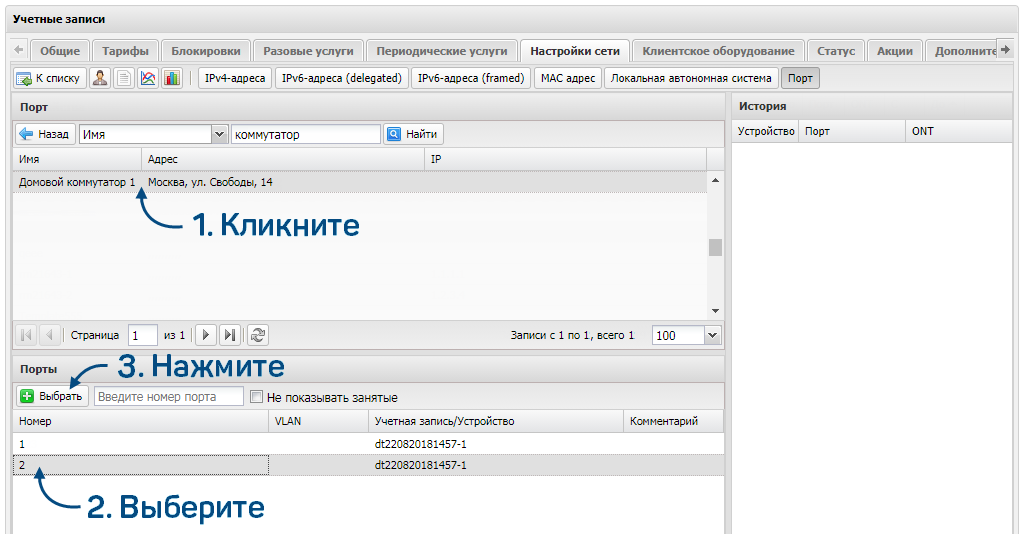This screenshot has height=534, width=1024.
Task: Open the bar chart report icon
Action: point(172,78)
